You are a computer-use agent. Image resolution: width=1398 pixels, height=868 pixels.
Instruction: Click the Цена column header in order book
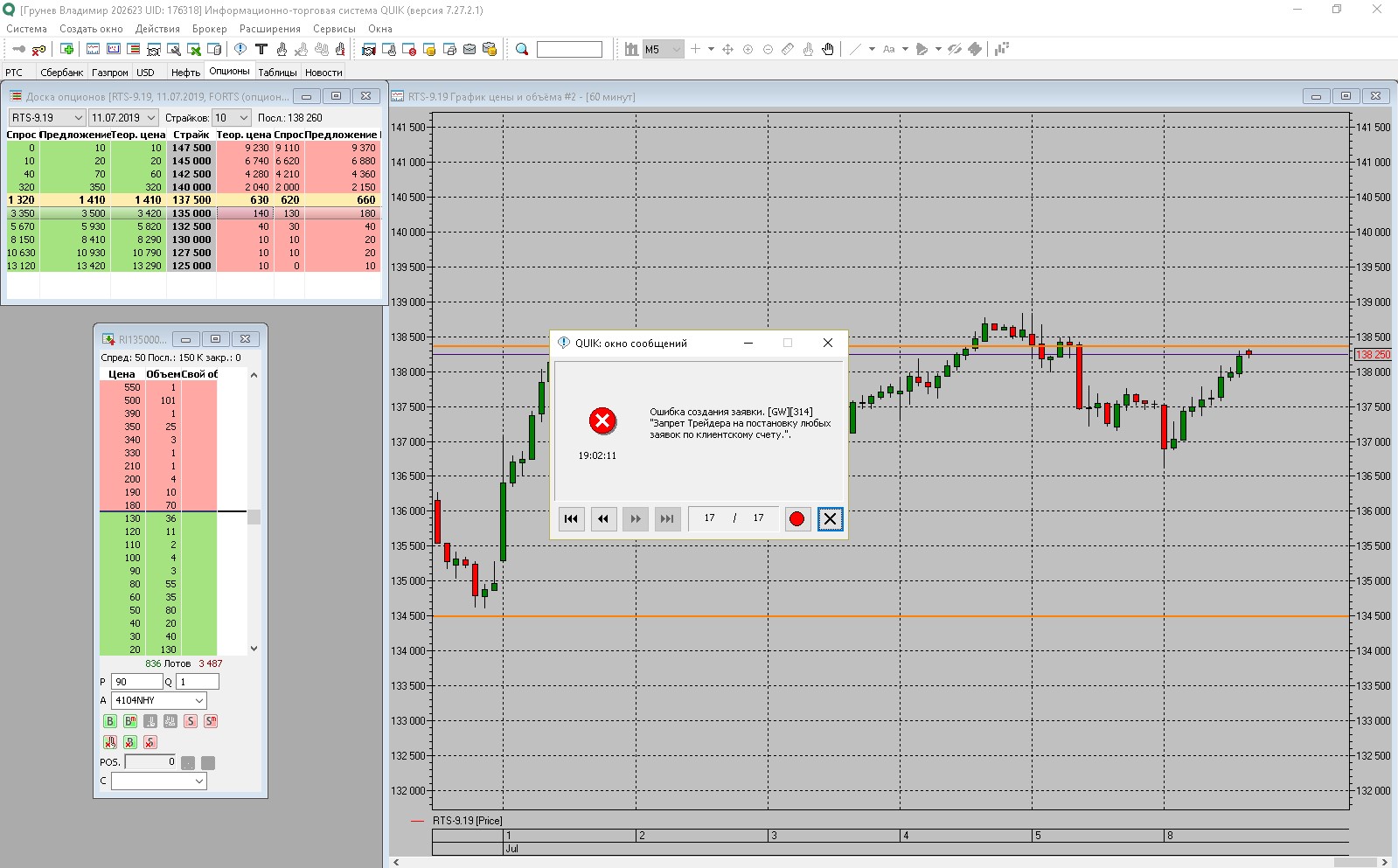click(x=122, y=374)
